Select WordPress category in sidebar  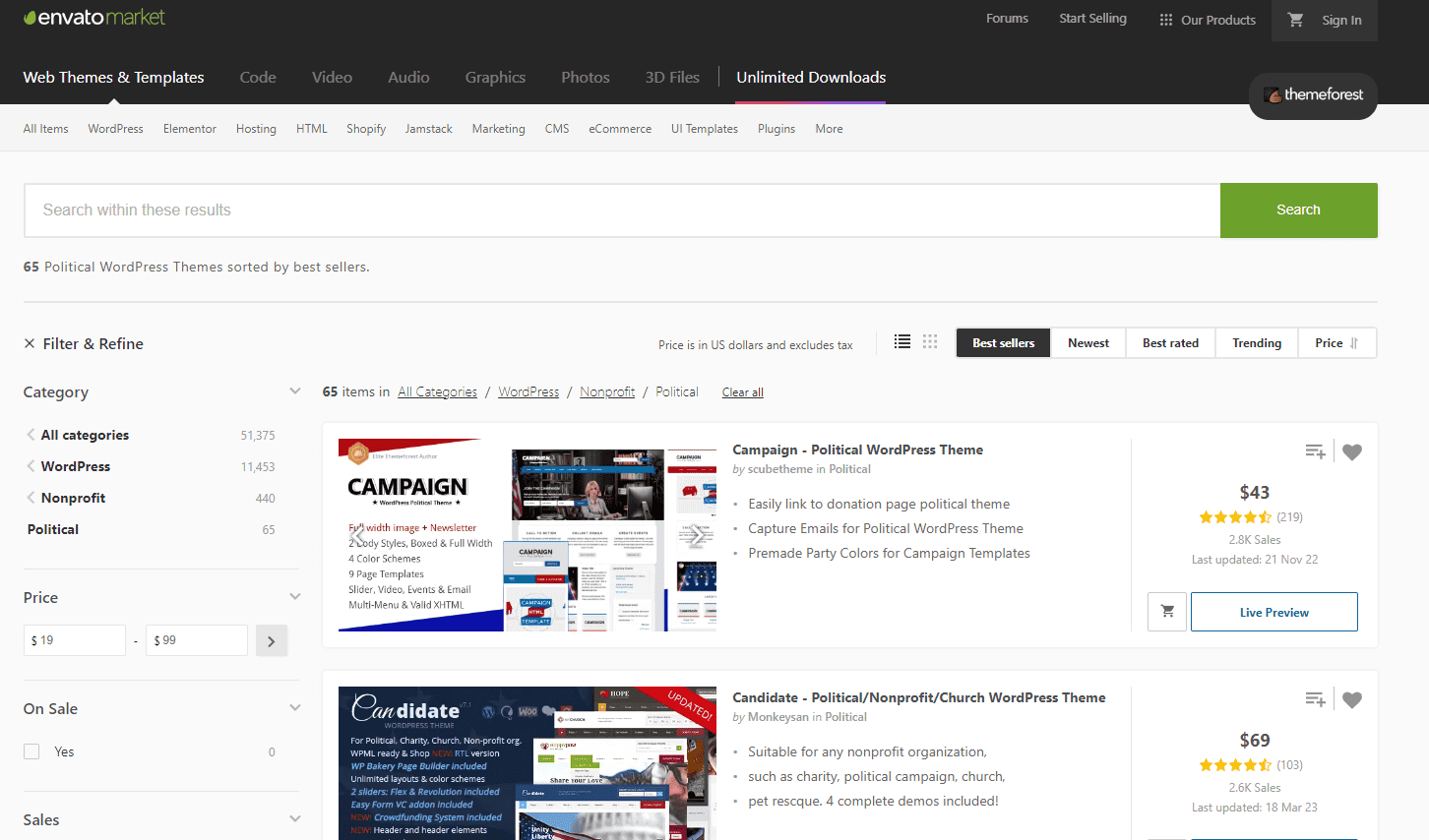[76, 466]
